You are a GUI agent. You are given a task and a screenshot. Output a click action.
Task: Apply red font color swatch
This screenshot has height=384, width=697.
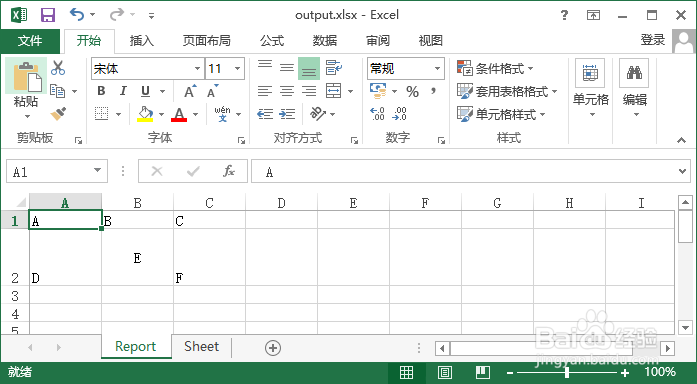[179, 114]
